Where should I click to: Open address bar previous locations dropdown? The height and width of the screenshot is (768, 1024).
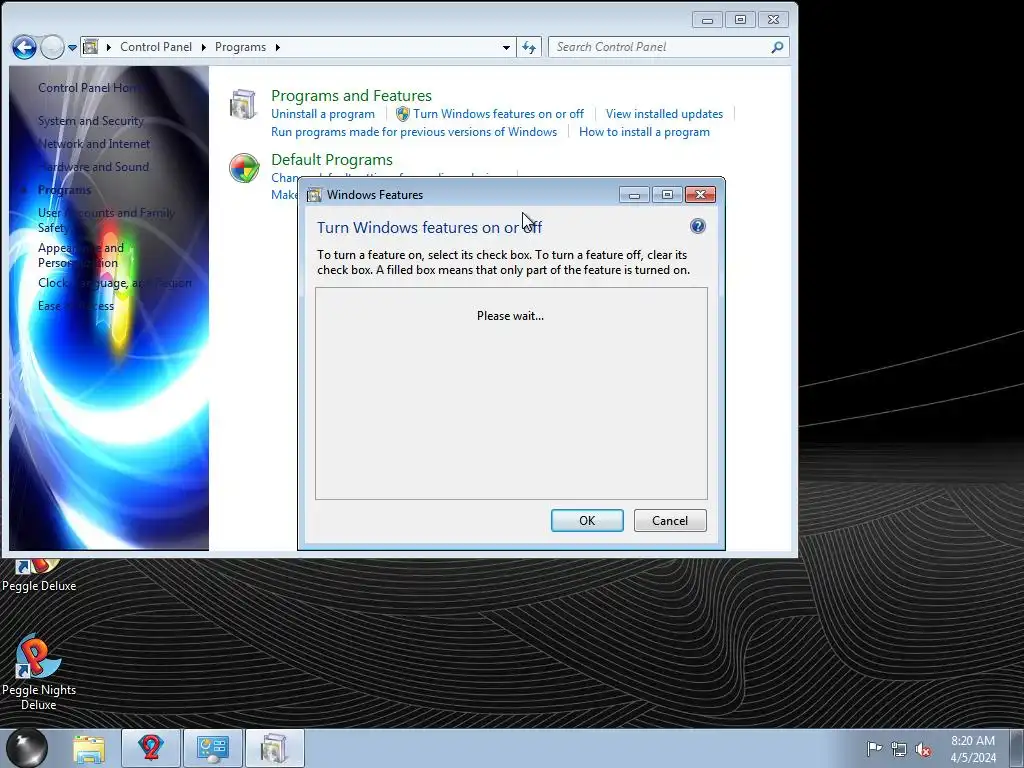(506, 47)
